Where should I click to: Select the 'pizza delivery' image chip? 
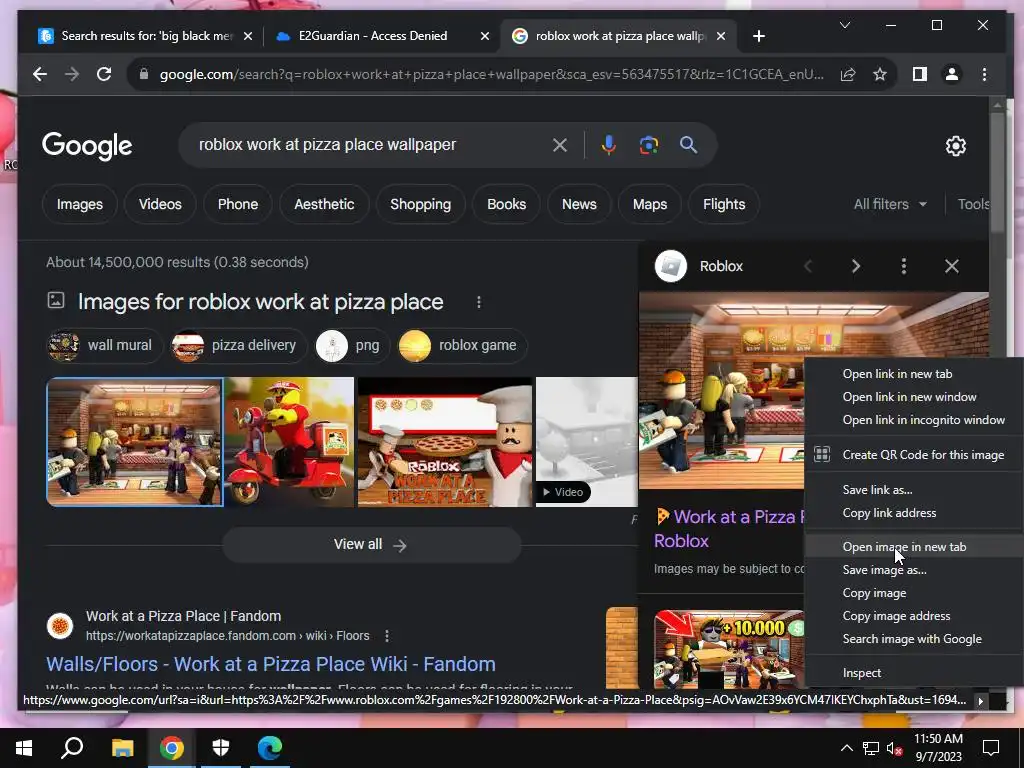pos(238,345)
